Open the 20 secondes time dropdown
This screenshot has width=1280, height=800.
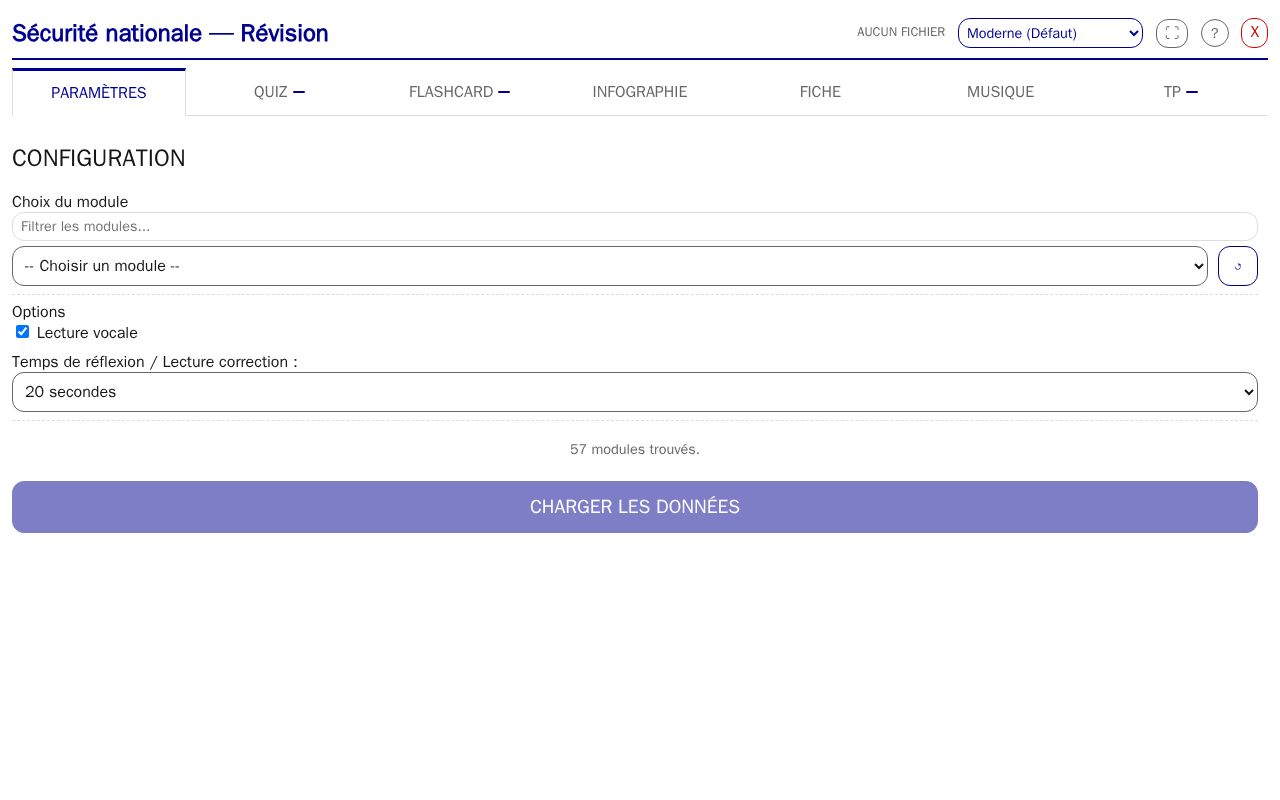635,392
